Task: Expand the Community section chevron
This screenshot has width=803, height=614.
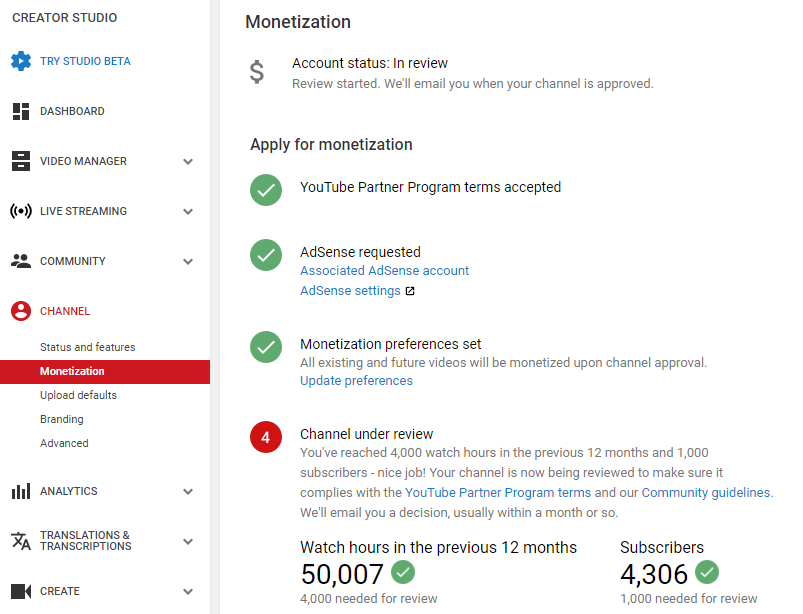Action: tap(188, 261)
